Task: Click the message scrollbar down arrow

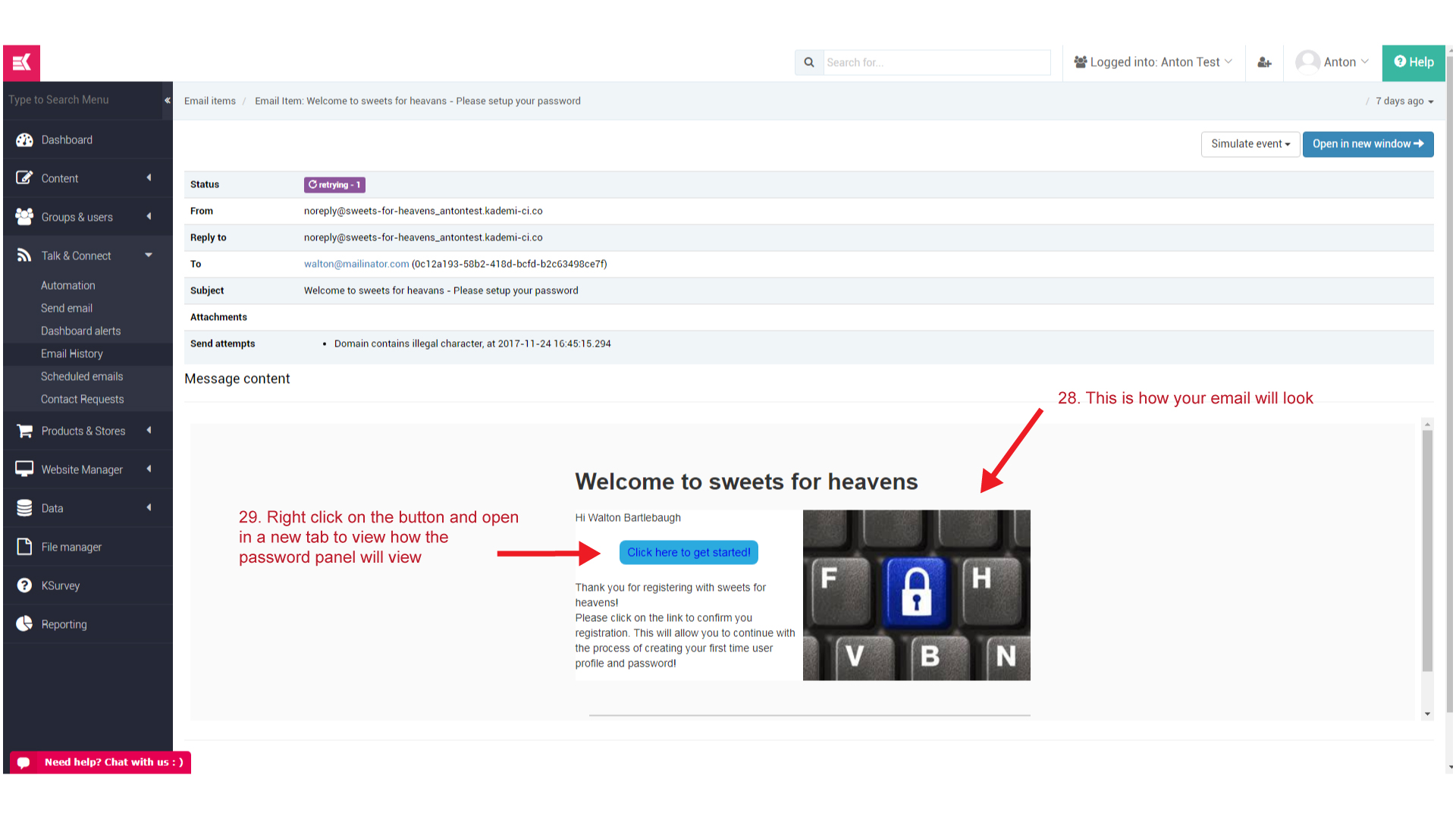Action: coord(1427,714)
